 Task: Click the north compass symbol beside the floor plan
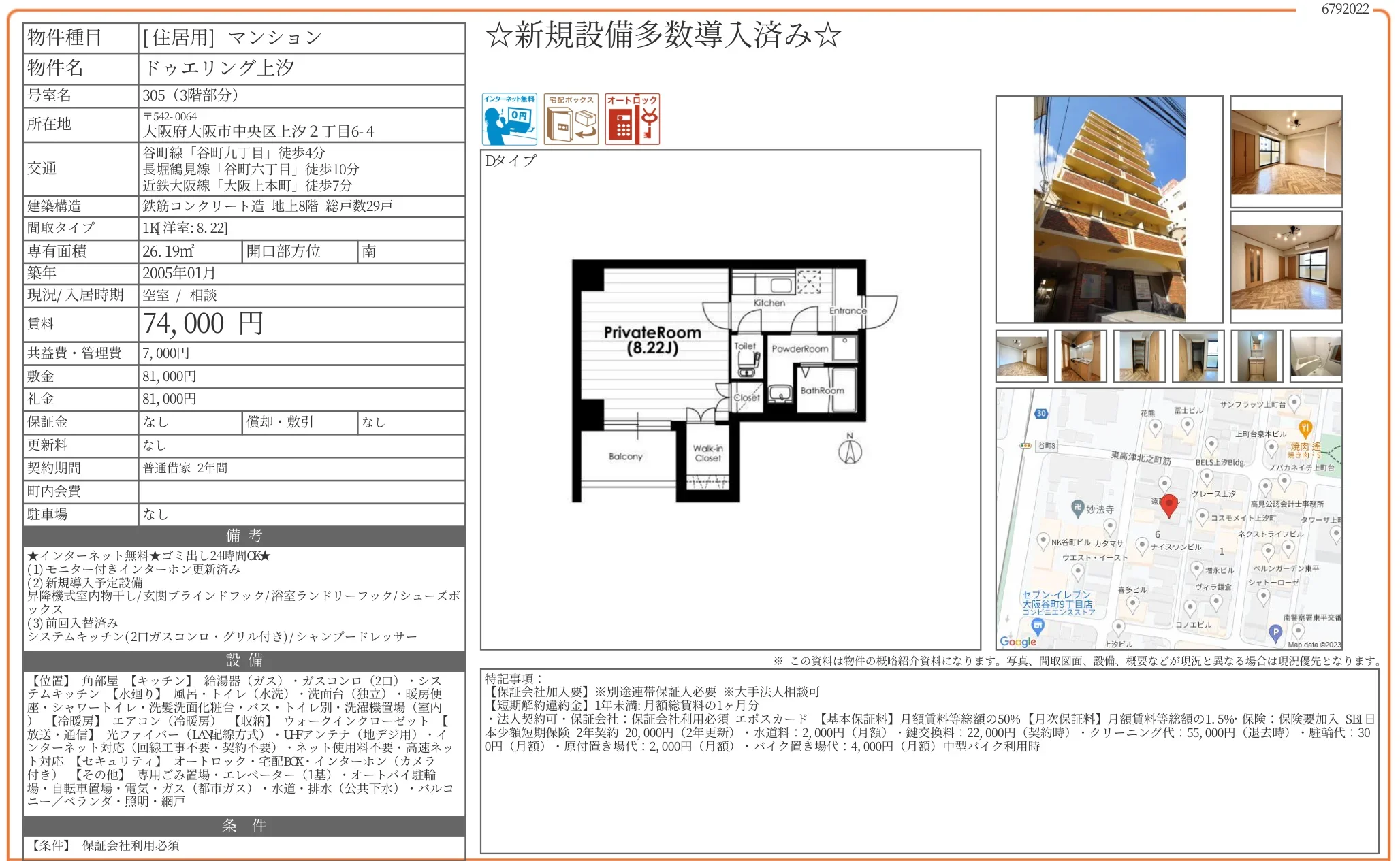[x=850, y=450]
